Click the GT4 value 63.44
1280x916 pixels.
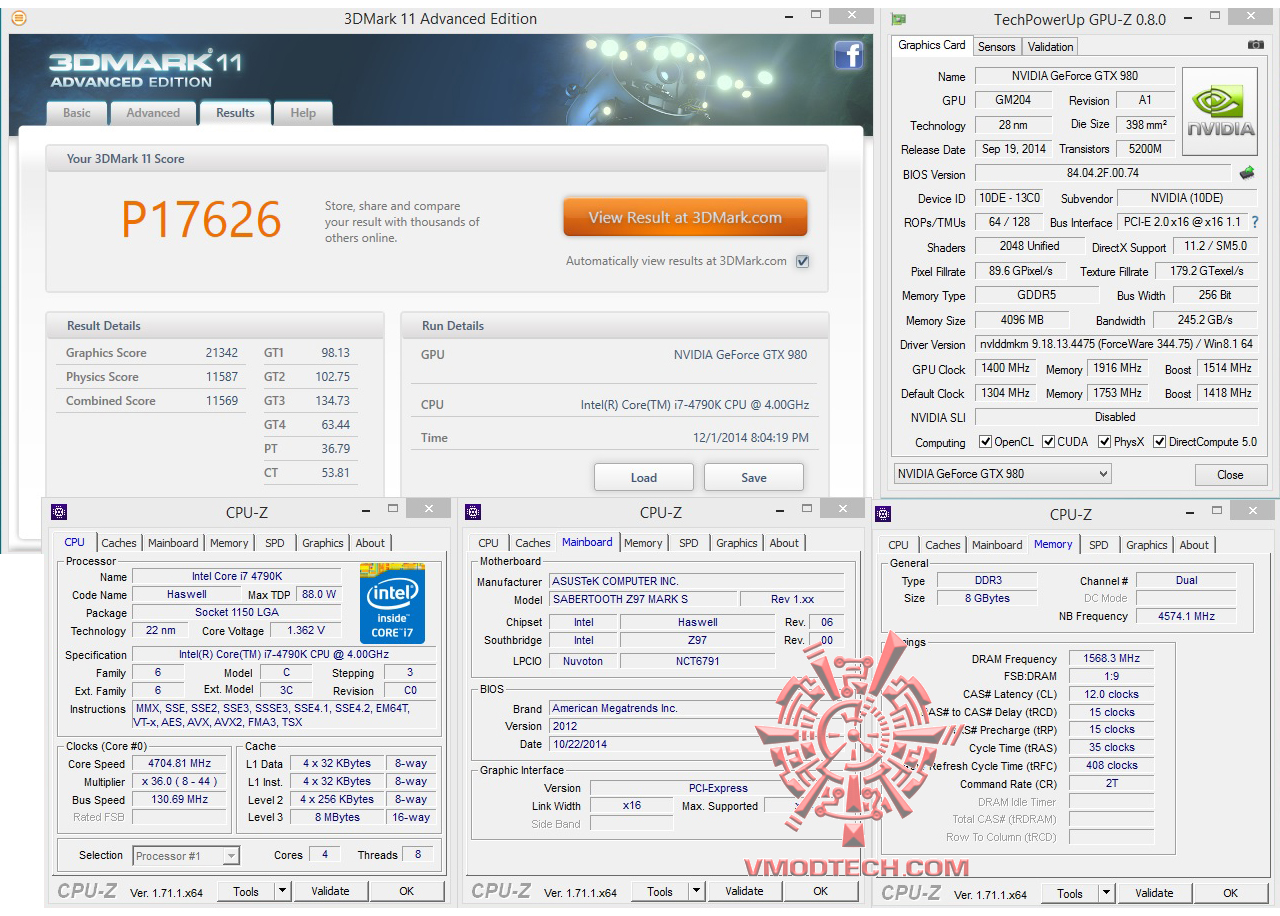pos(335,425)
